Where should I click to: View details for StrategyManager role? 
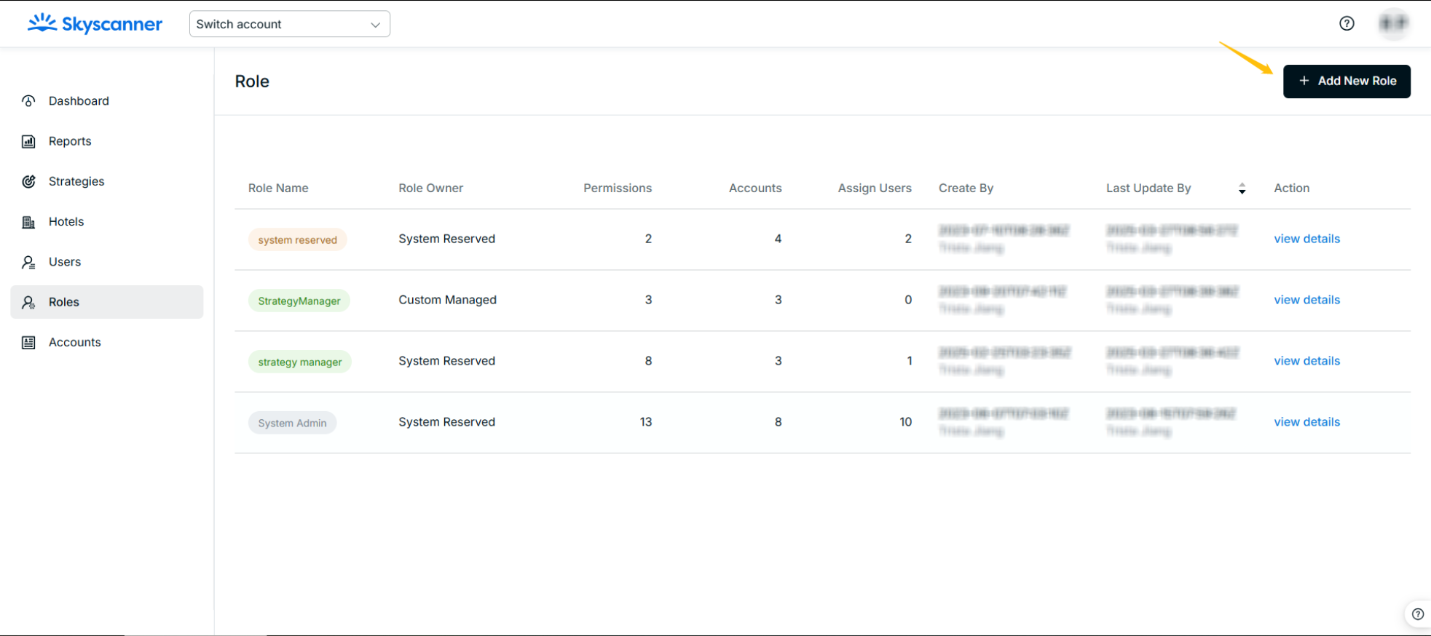[x=1307, y=300]
